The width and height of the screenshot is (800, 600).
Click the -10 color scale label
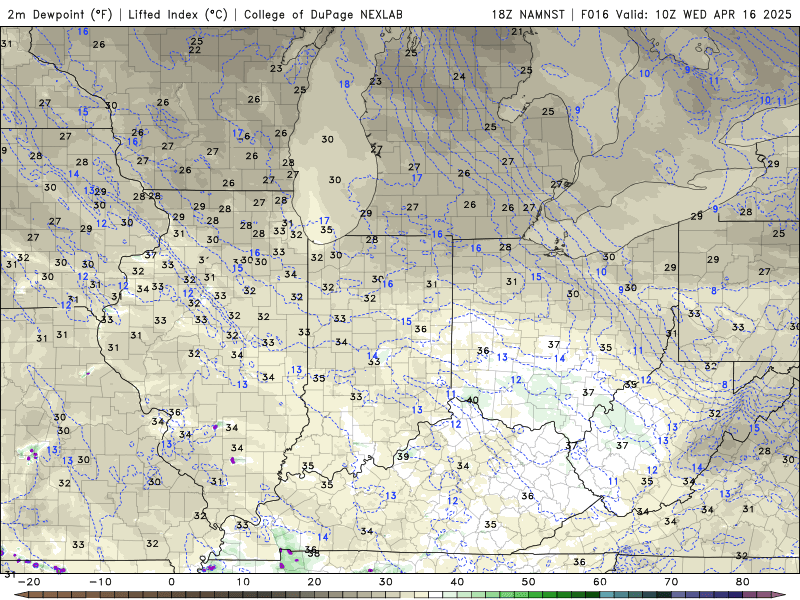(x=100, y=582)
